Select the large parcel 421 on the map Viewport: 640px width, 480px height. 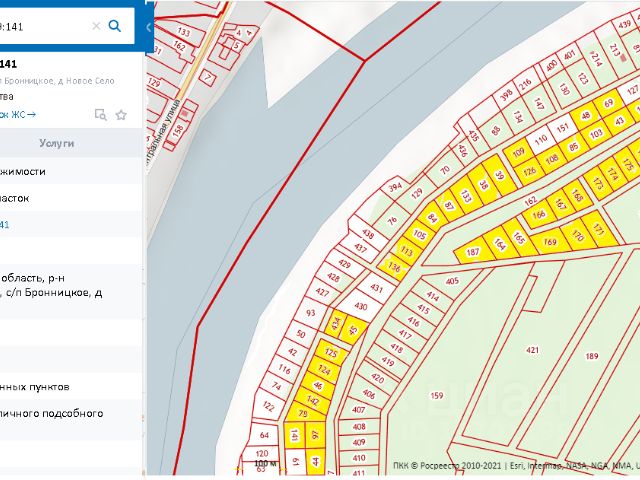pos(532,350)
